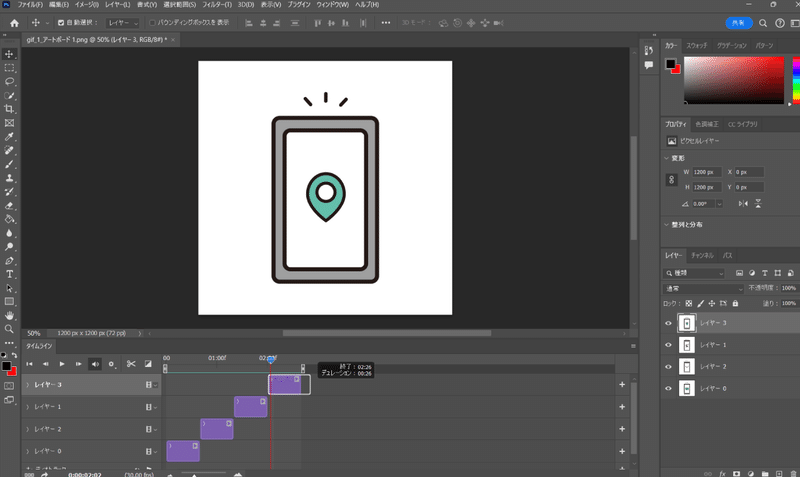Click the scissors split-clip icon in timeline
The height and width of the screenshot is (477, 800).
(x=131, y=364)
